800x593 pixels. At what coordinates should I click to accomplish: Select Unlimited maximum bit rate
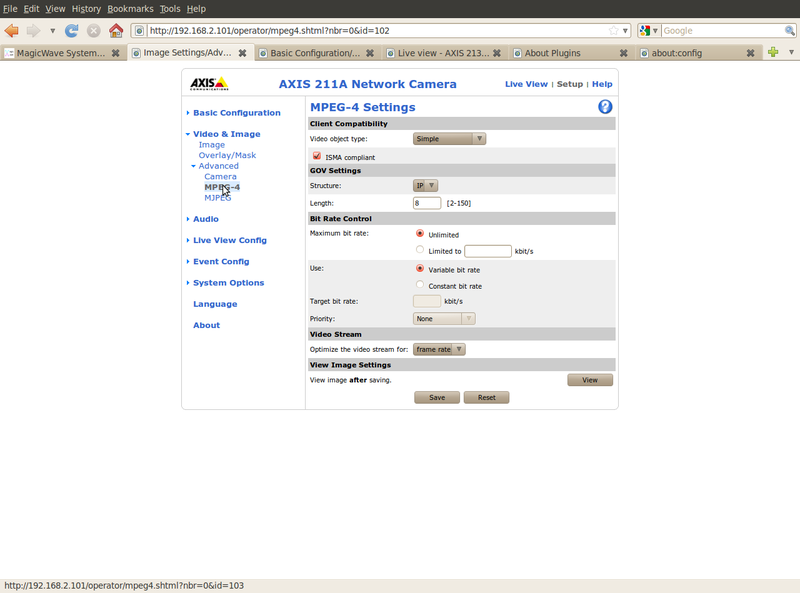(420, 233)
